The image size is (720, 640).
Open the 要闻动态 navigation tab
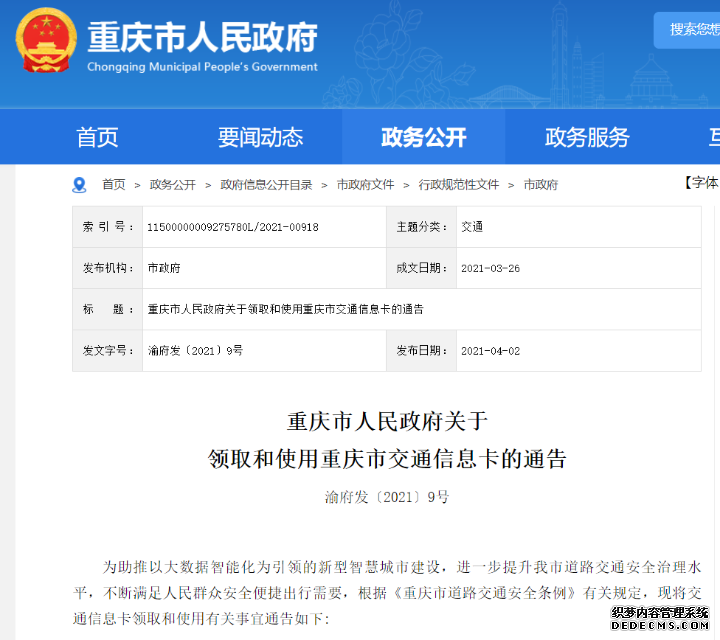click(x=260, y=137)
